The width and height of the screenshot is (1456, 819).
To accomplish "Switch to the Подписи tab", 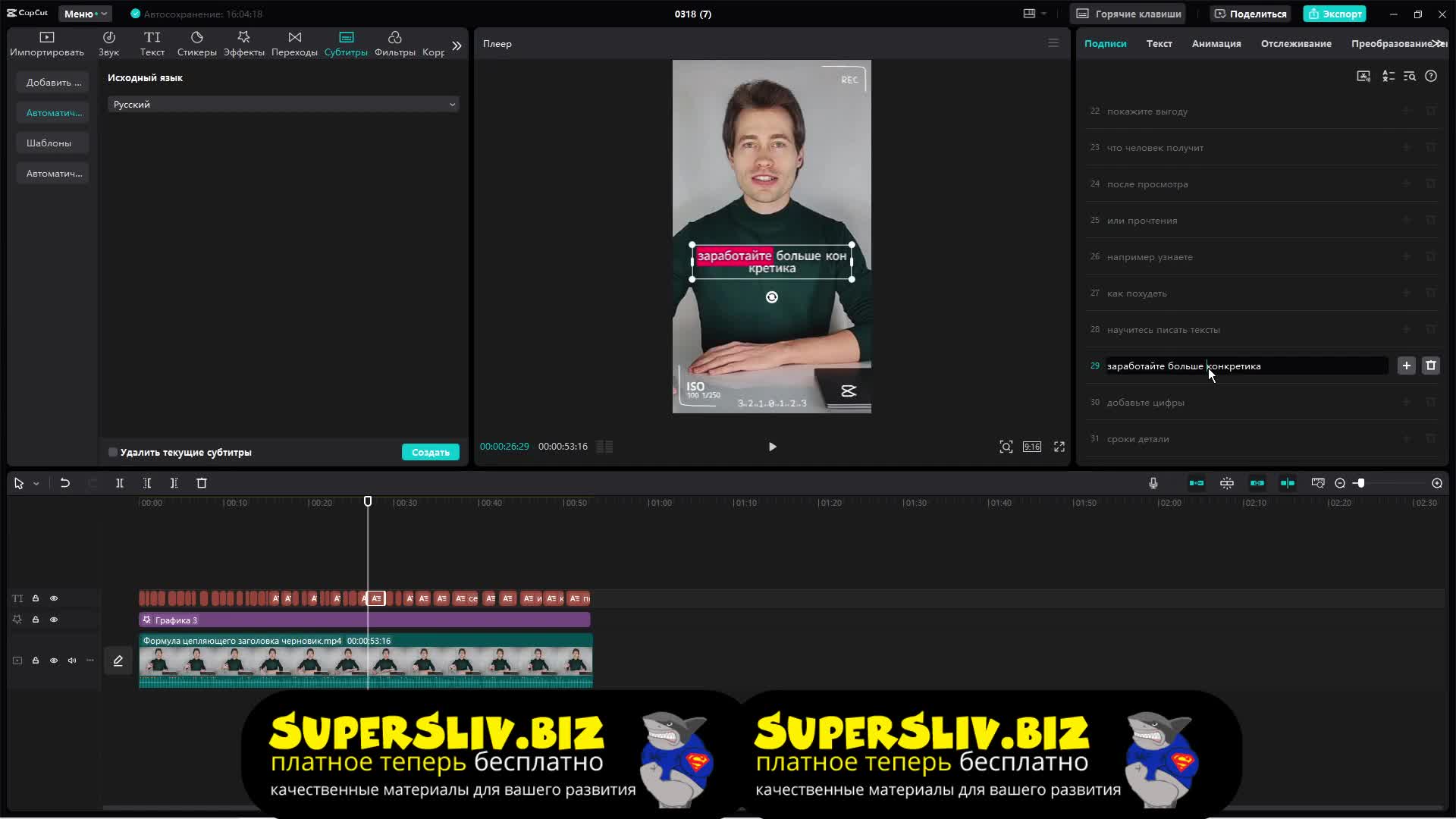I will tap(1105, 43).
